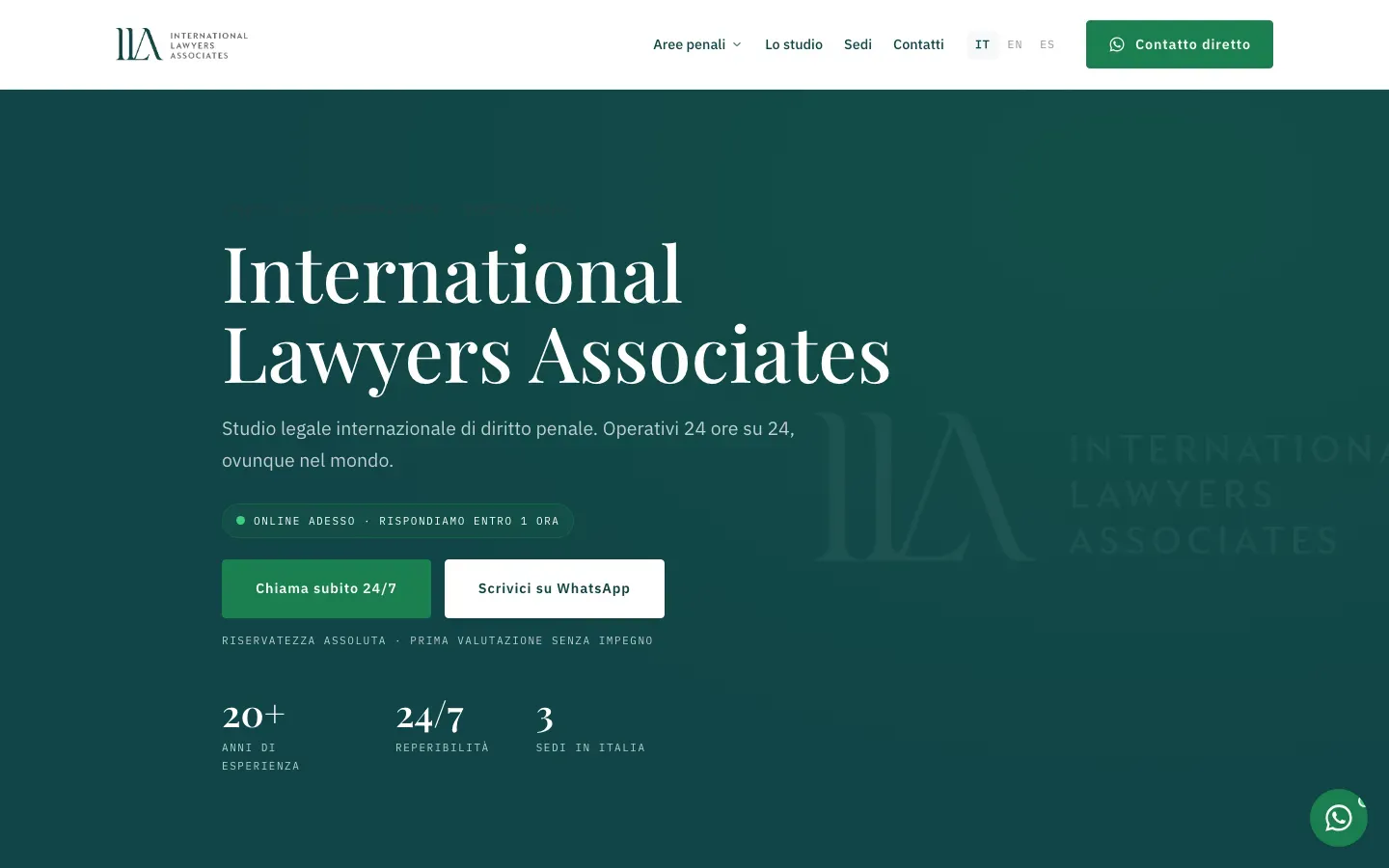The width and height of the screenshot is (1389, 868).
Task: Click the Studio legale internazionale subtitle
Action: (508, 444)
